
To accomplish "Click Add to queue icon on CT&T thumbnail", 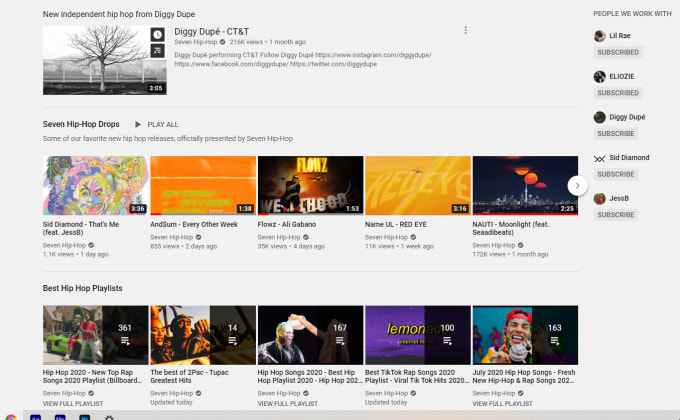I will click(x=157, y=51).
